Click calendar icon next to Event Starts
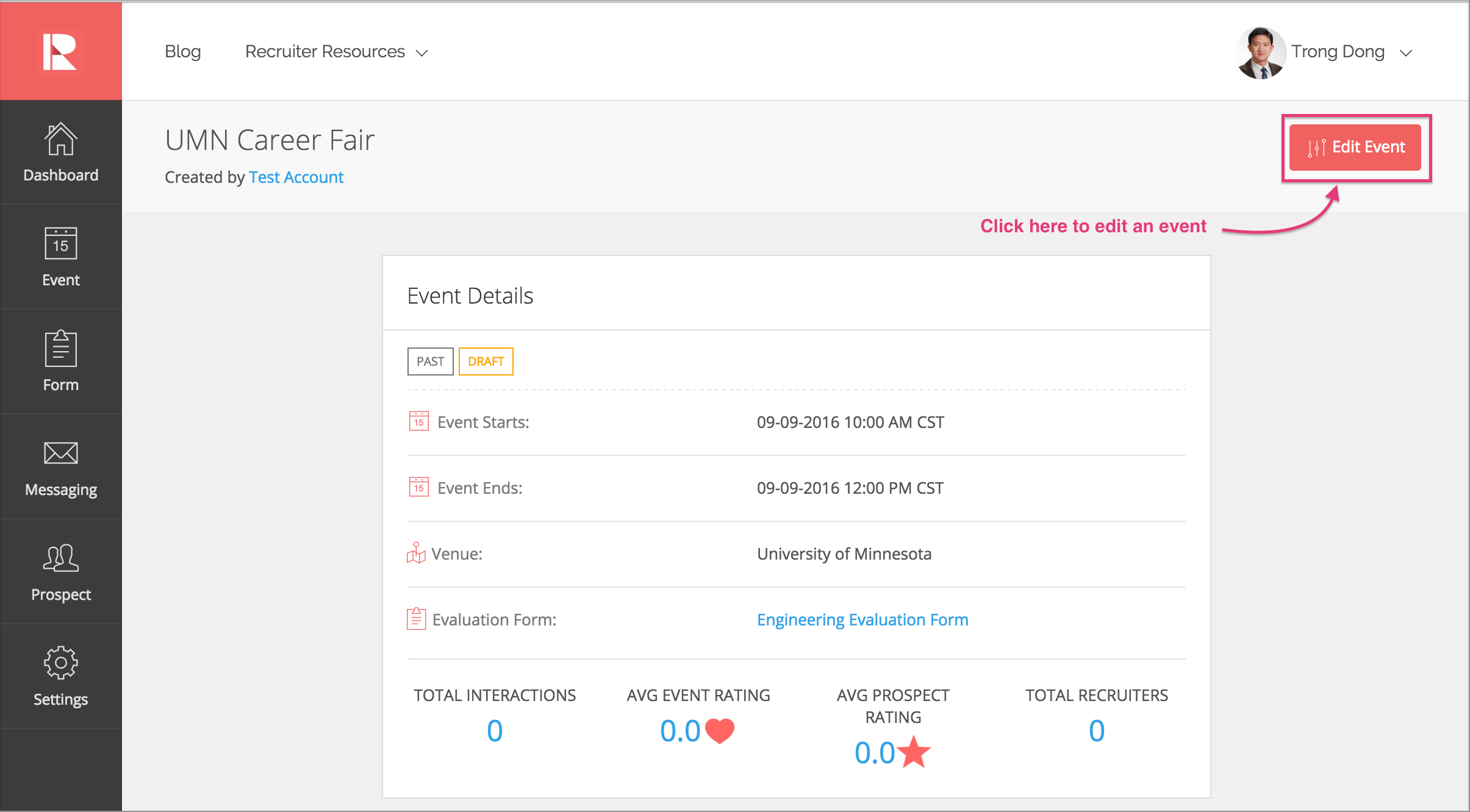 click(418, 422)
